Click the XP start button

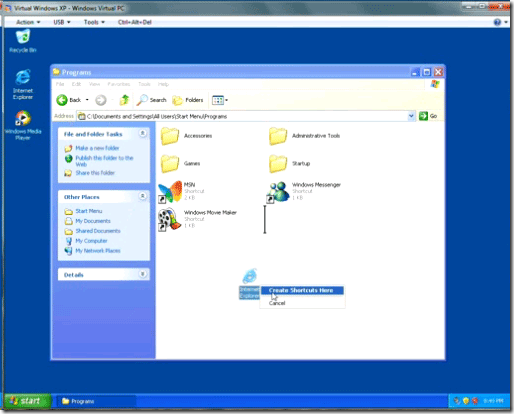(x=28, y=401)
